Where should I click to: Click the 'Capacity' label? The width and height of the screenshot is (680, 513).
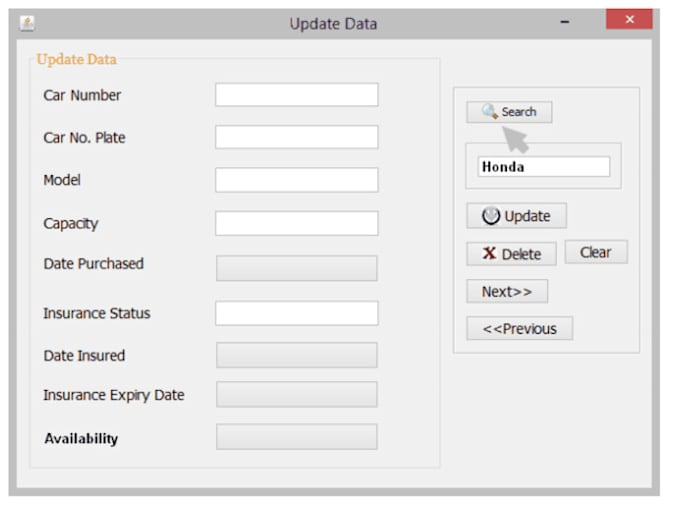(71, 224)
